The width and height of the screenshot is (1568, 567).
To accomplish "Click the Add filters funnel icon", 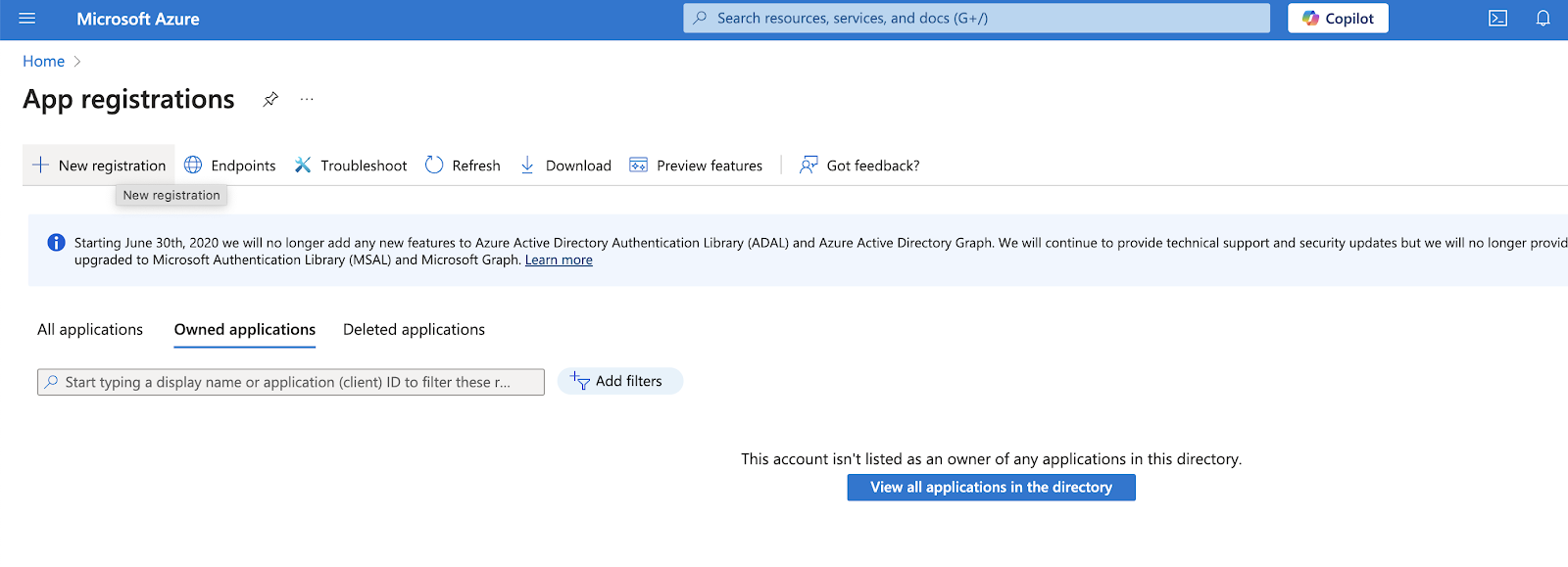I will coord(580,381).
